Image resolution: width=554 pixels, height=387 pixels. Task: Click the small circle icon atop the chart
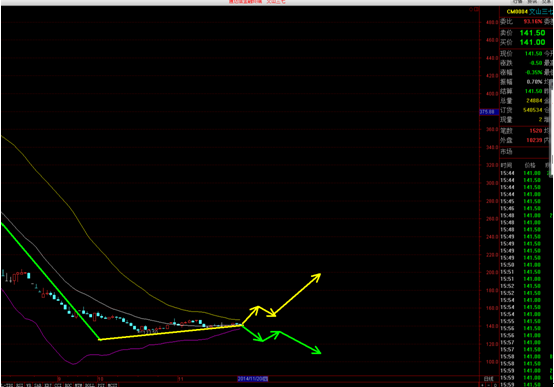(471, 9)
